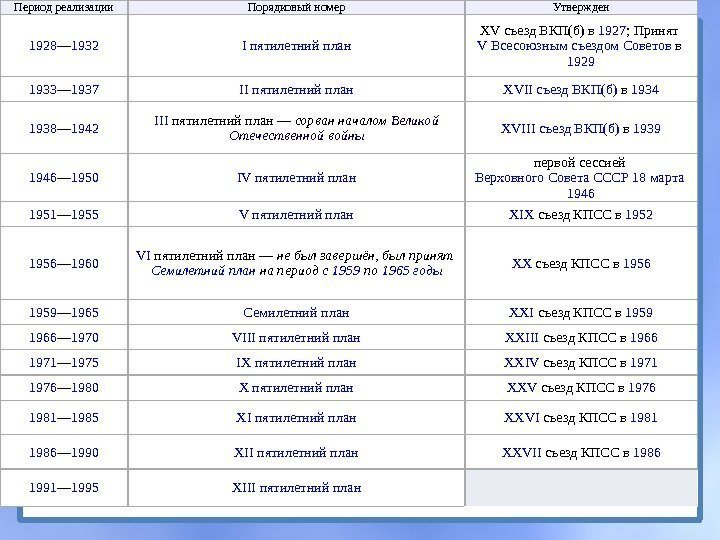Click 'XXIII съезд КПСС в 1966'

pos(581,338)
